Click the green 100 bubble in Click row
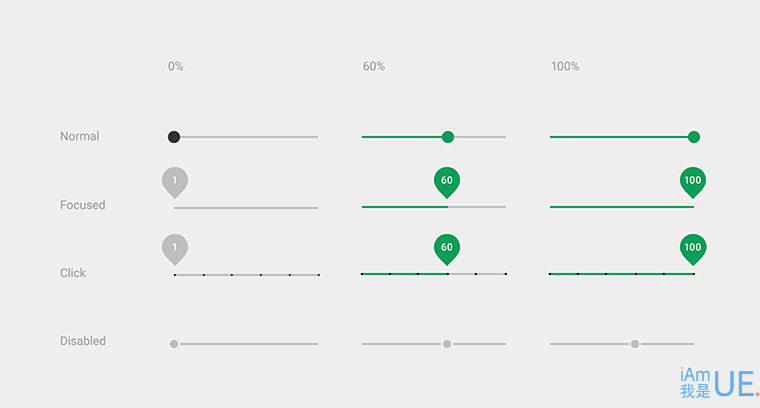The width and height of the screenshot is (760, 408). tap(693, 250)
